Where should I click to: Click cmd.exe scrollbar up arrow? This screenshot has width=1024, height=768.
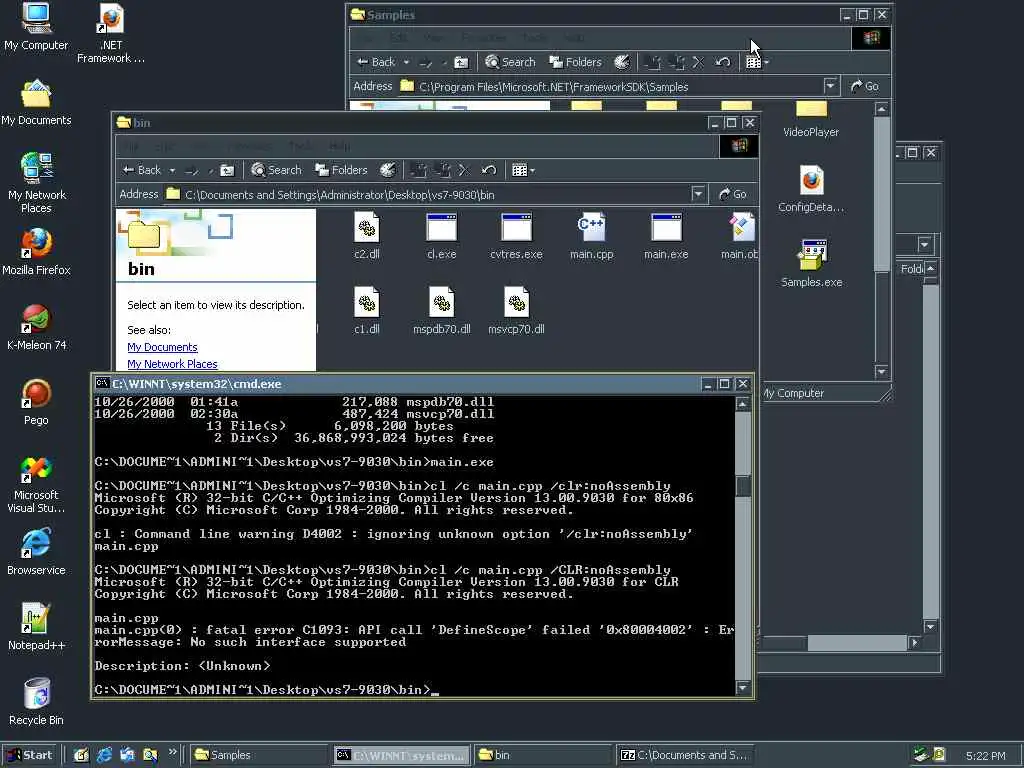[x=743, y=404]
